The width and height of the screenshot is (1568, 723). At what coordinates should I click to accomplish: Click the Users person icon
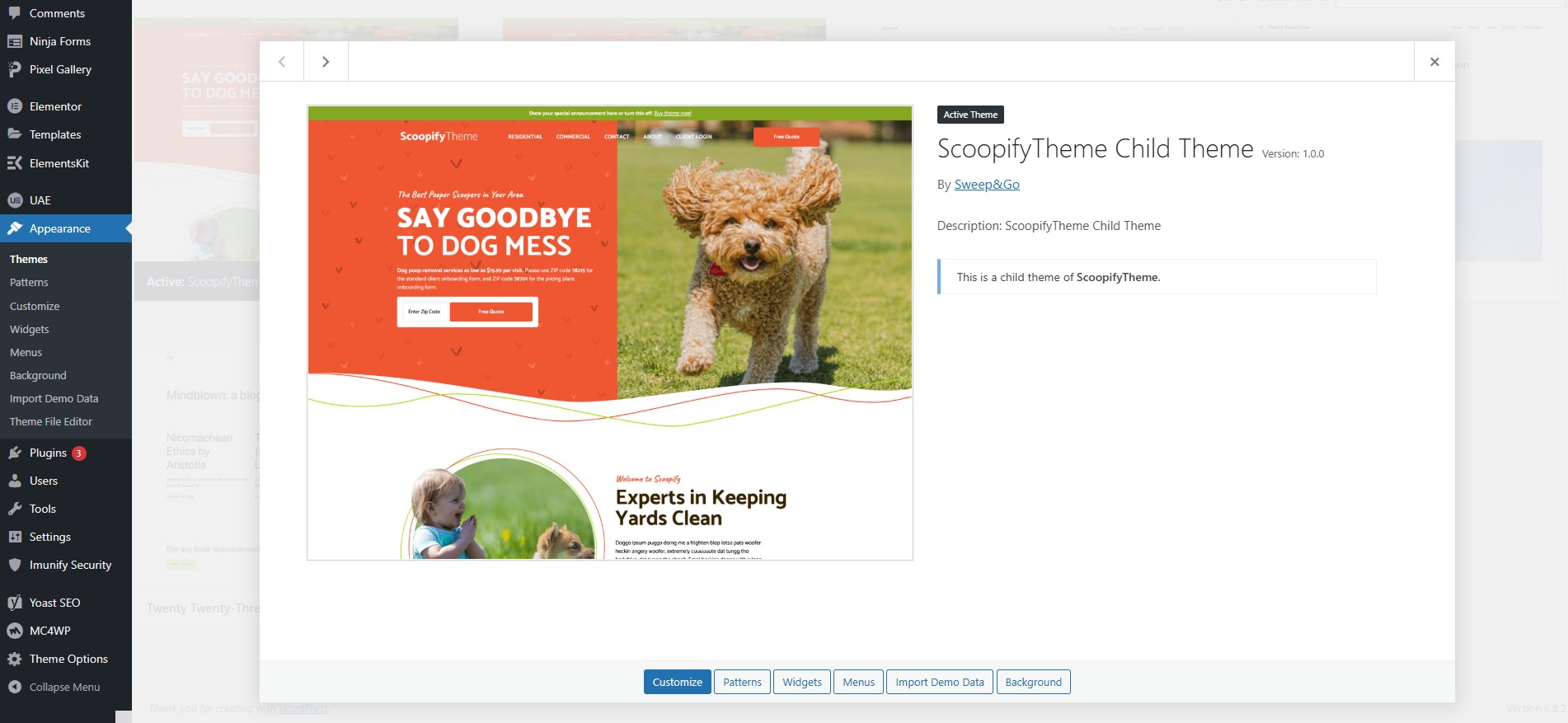coord(15,481)
